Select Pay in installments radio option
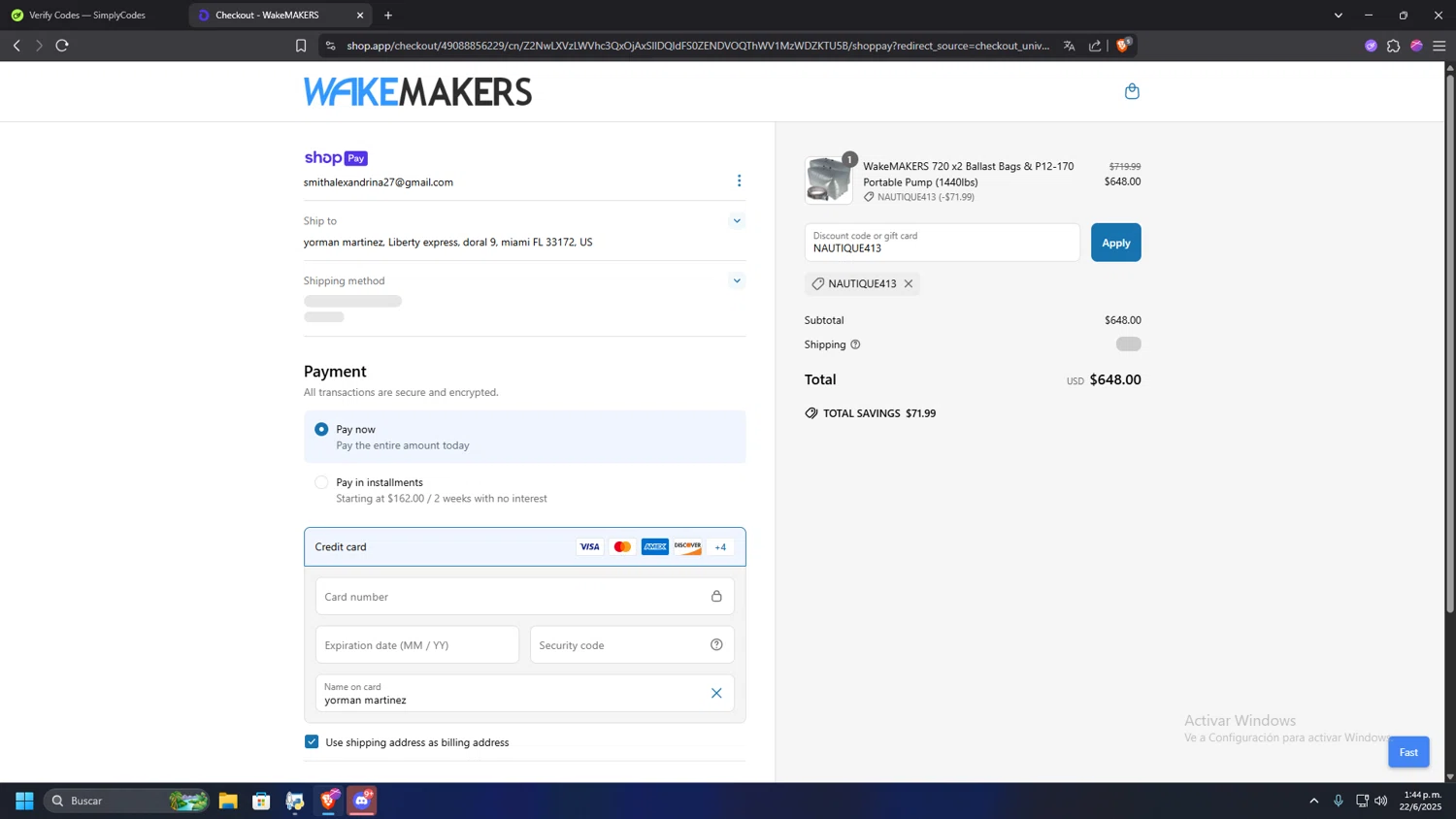 click(321, 482)
